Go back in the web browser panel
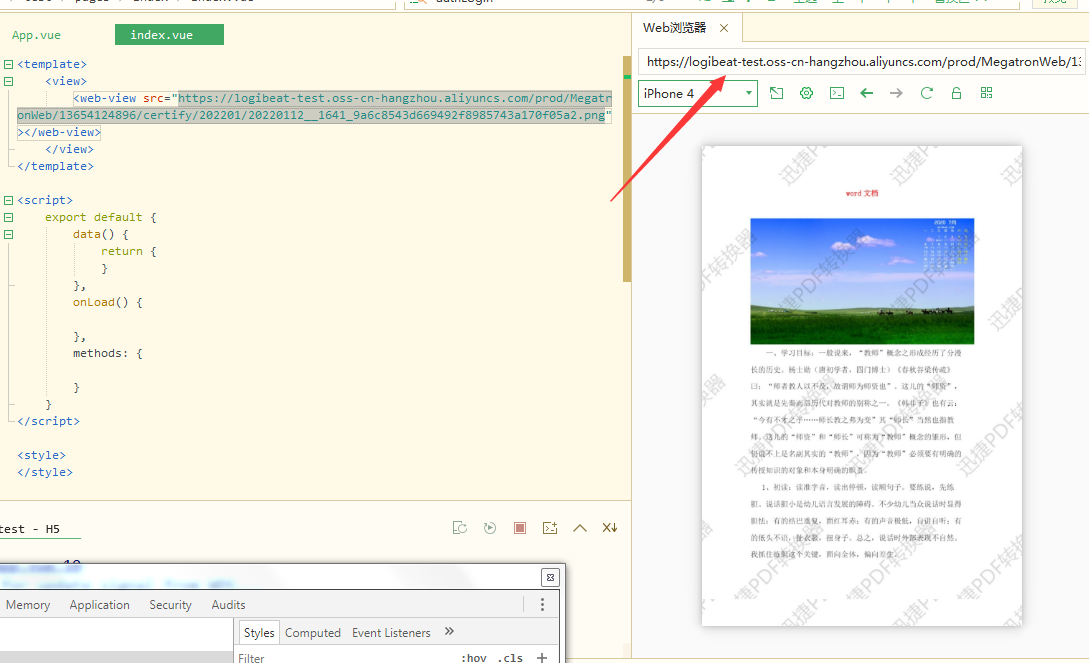This screenshot has width=1089, height=663. (x=867, y=93)
